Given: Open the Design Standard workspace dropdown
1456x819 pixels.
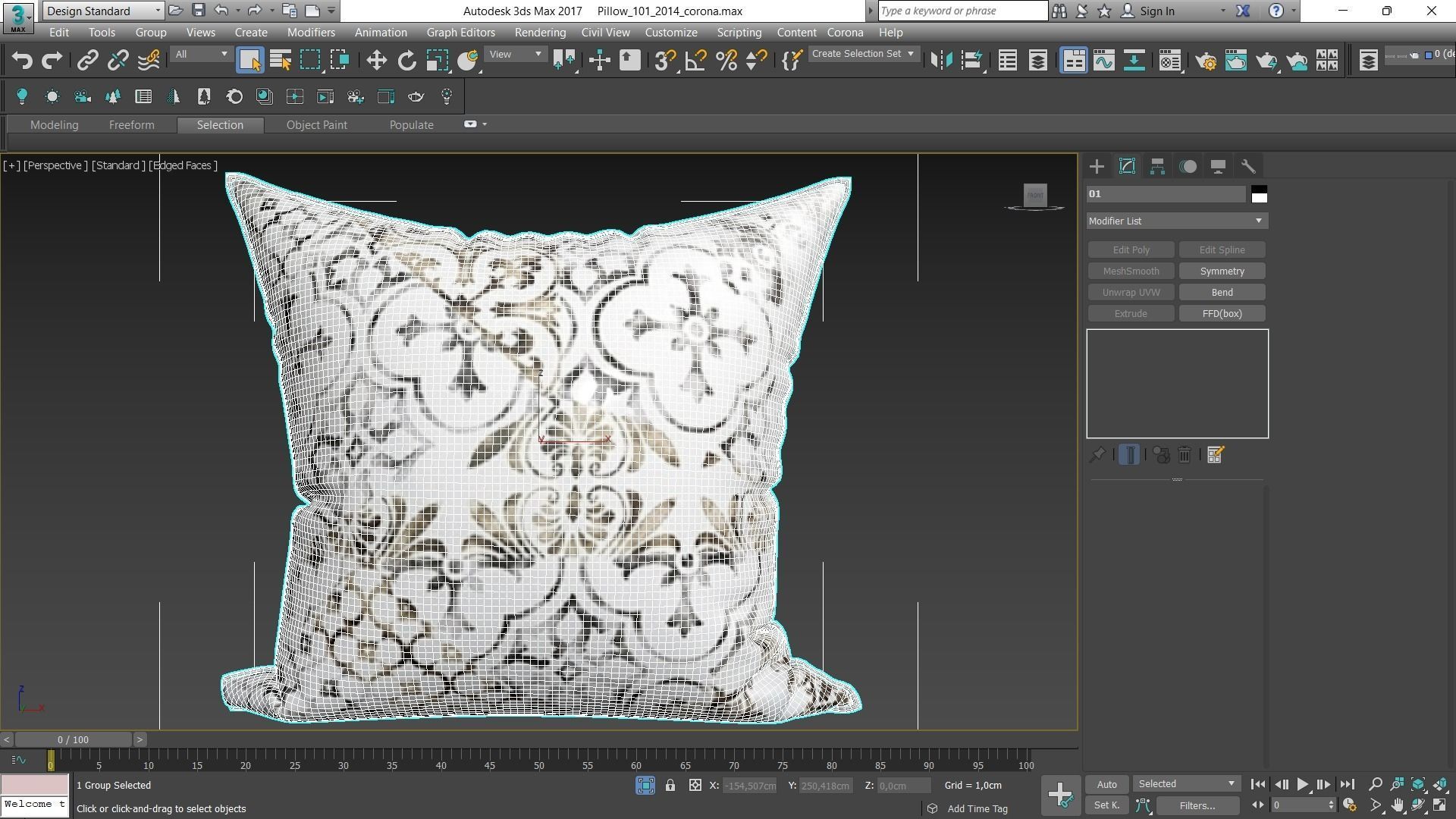Looking at the screenshot, I should click(103, 11).
